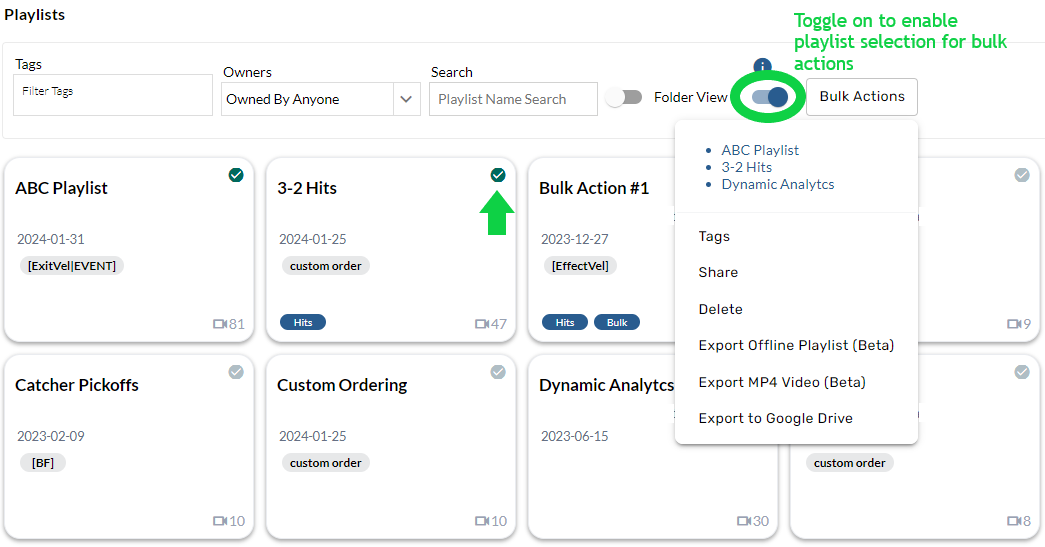Choose Delete from the bulk actions menu
This screenshot has width=1045, height=547.
(720, 309)
